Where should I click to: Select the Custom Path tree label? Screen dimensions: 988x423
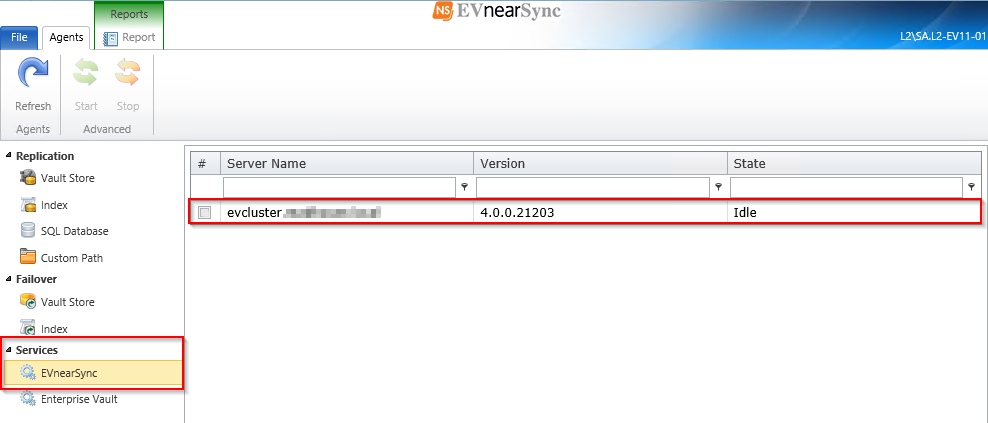coord(72,258)
